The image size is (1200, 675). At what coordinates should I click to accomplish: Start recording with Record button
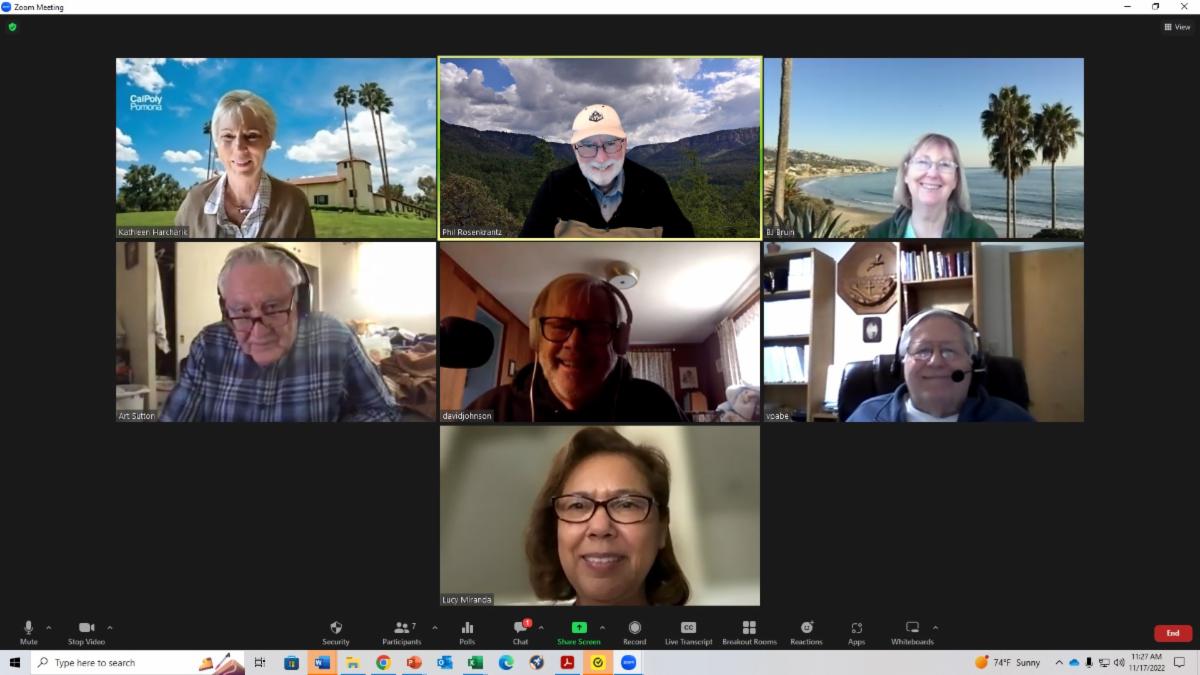coord(634,630)
